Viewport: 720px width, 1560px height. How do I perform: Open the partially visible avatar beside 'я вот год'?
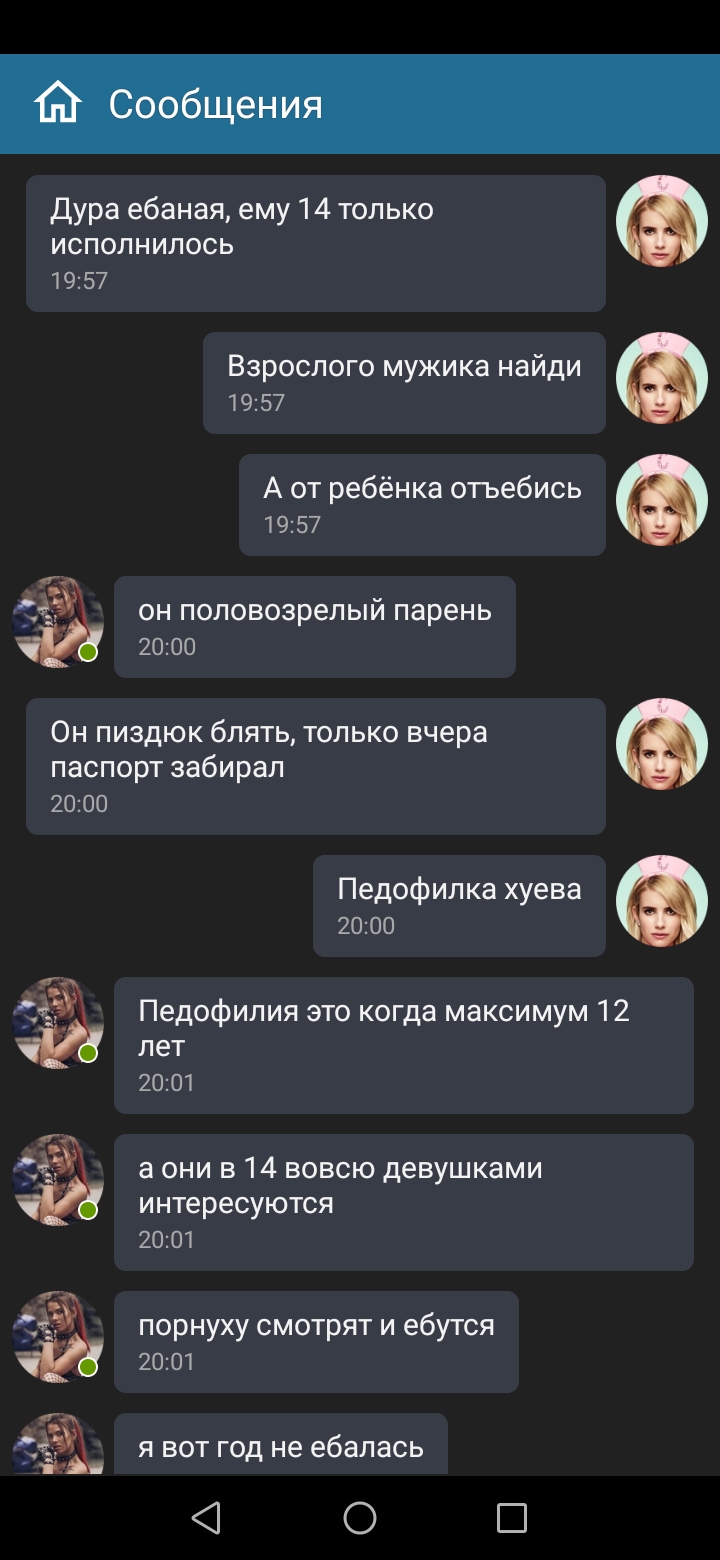tap(58, 1444)
